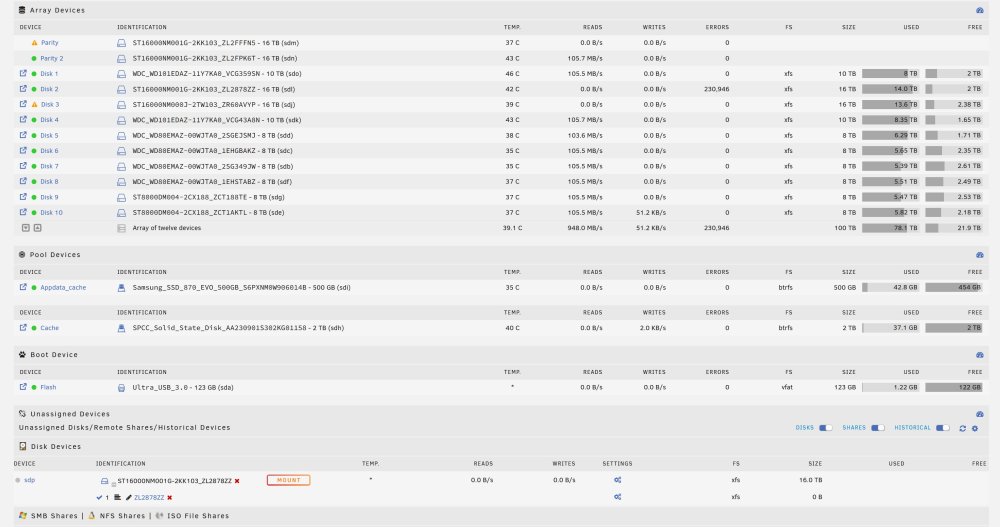Click array total used bar 78.1 TB
The image size is (1000, 527).
(x=890, y=228)
